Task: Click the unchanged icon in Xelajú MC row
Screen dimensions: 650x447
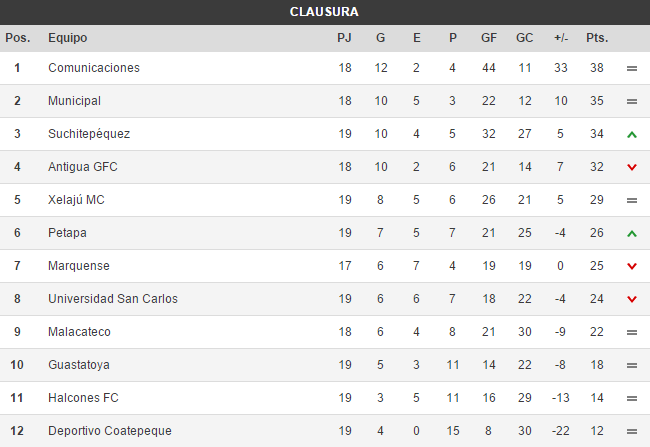Action: click(x=631, y=200)
